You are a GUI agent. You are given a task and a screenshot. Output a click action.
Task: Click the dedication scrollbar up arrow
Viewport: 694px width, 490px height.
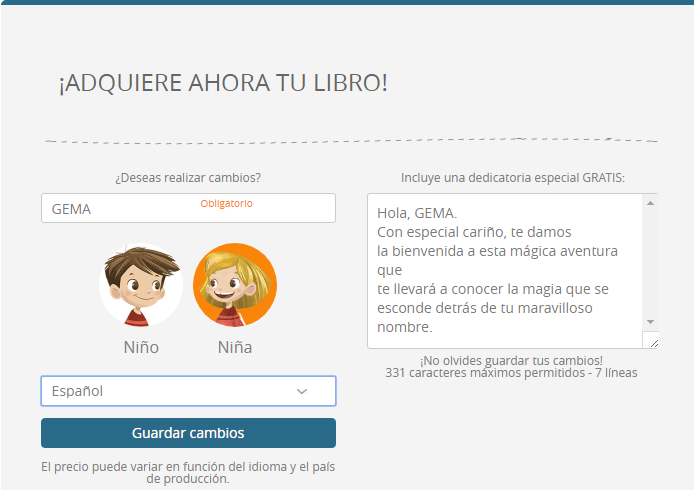click(x=650, y=203)
